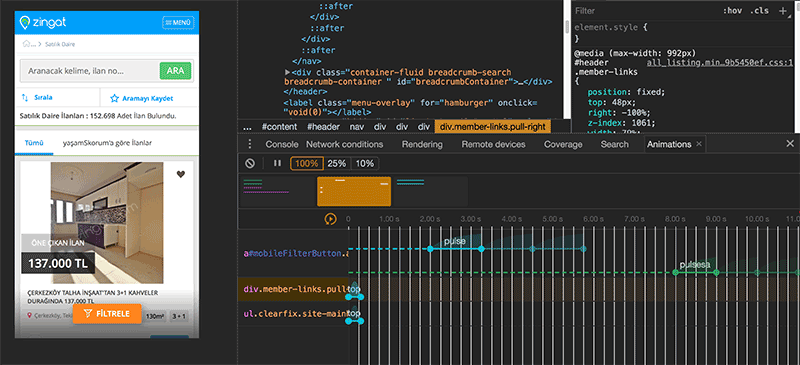Open the Satılık Daire breadcrumb link
The height and width of the screenshot is (365, 800).
pos(60,44)
